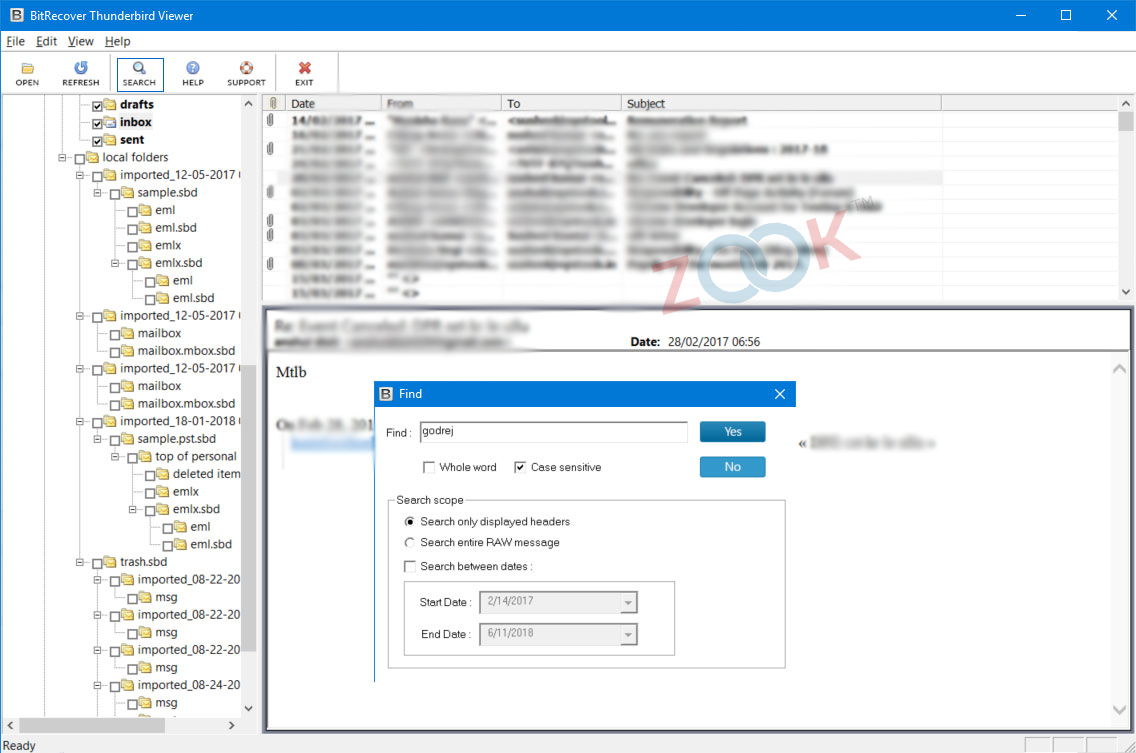Click BitRecover app icon in title bar
Screen dimensions: 1136x753
pyautogui.click(x=16, y=15)
